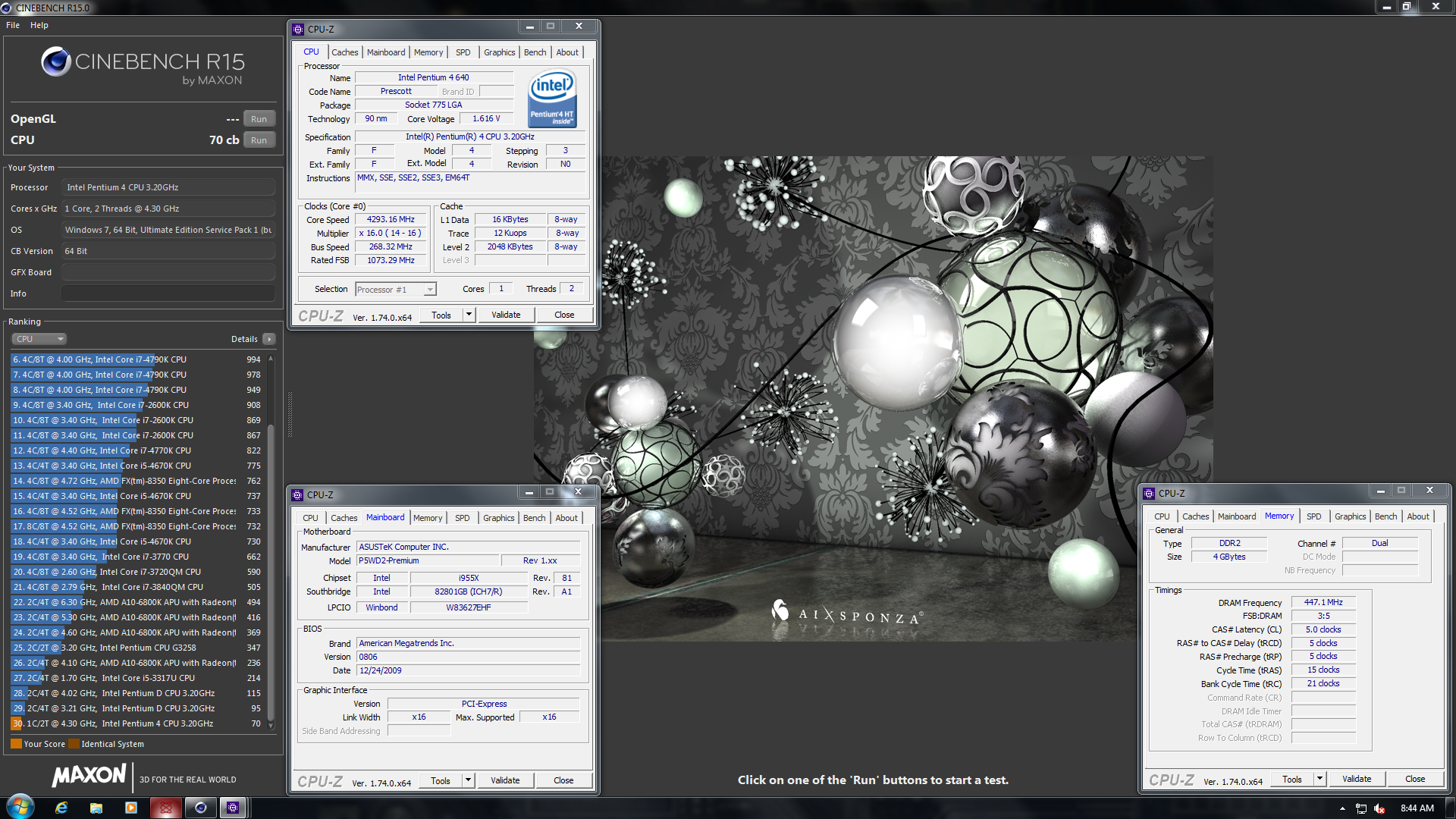Screen dimensions: 1456x819
Task: Click the Cinebench title bar app icon
Action: coord(7,8)
